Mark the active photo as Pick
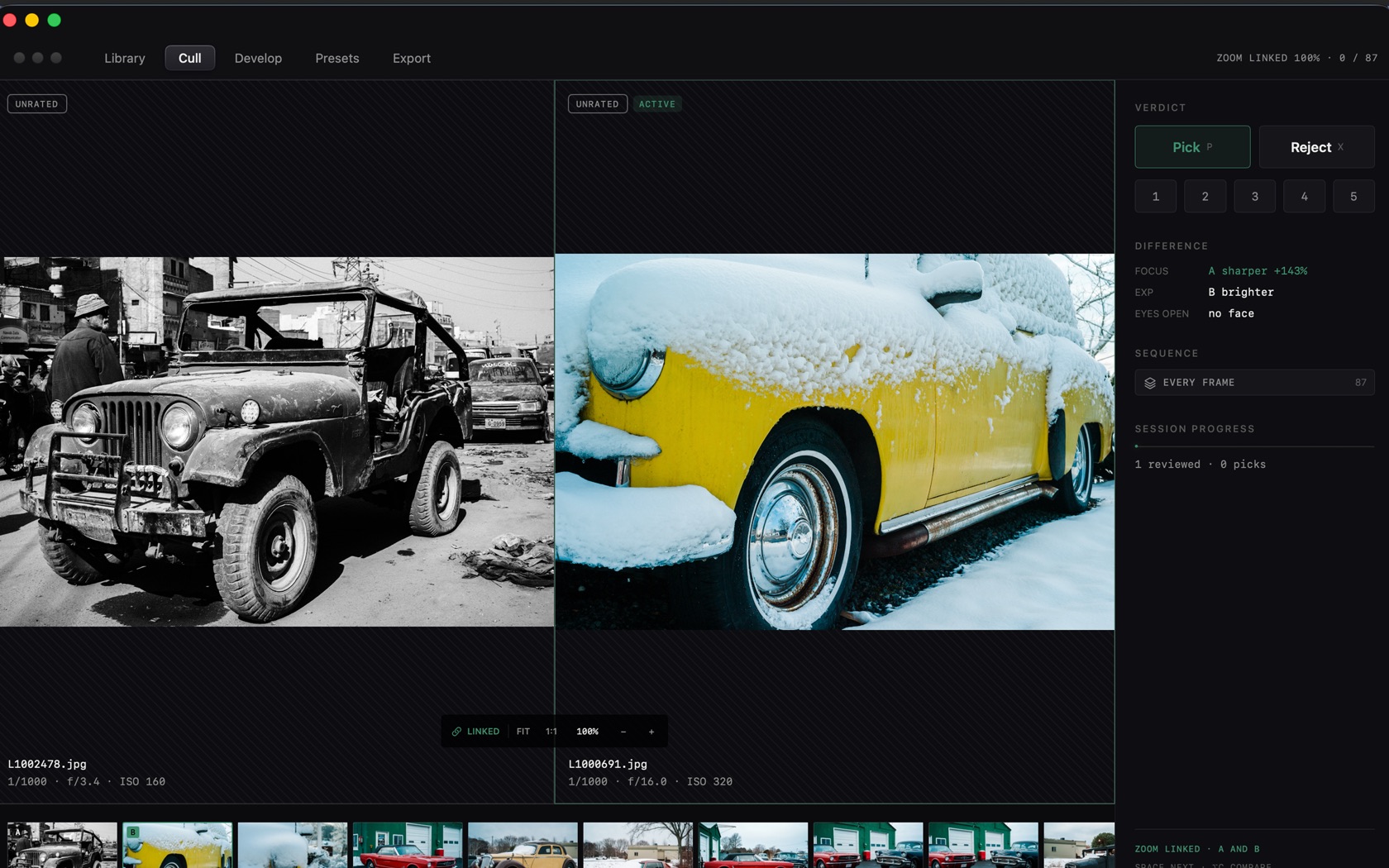The width and height of the screenshot is (1389, 868). (1192, 147)
